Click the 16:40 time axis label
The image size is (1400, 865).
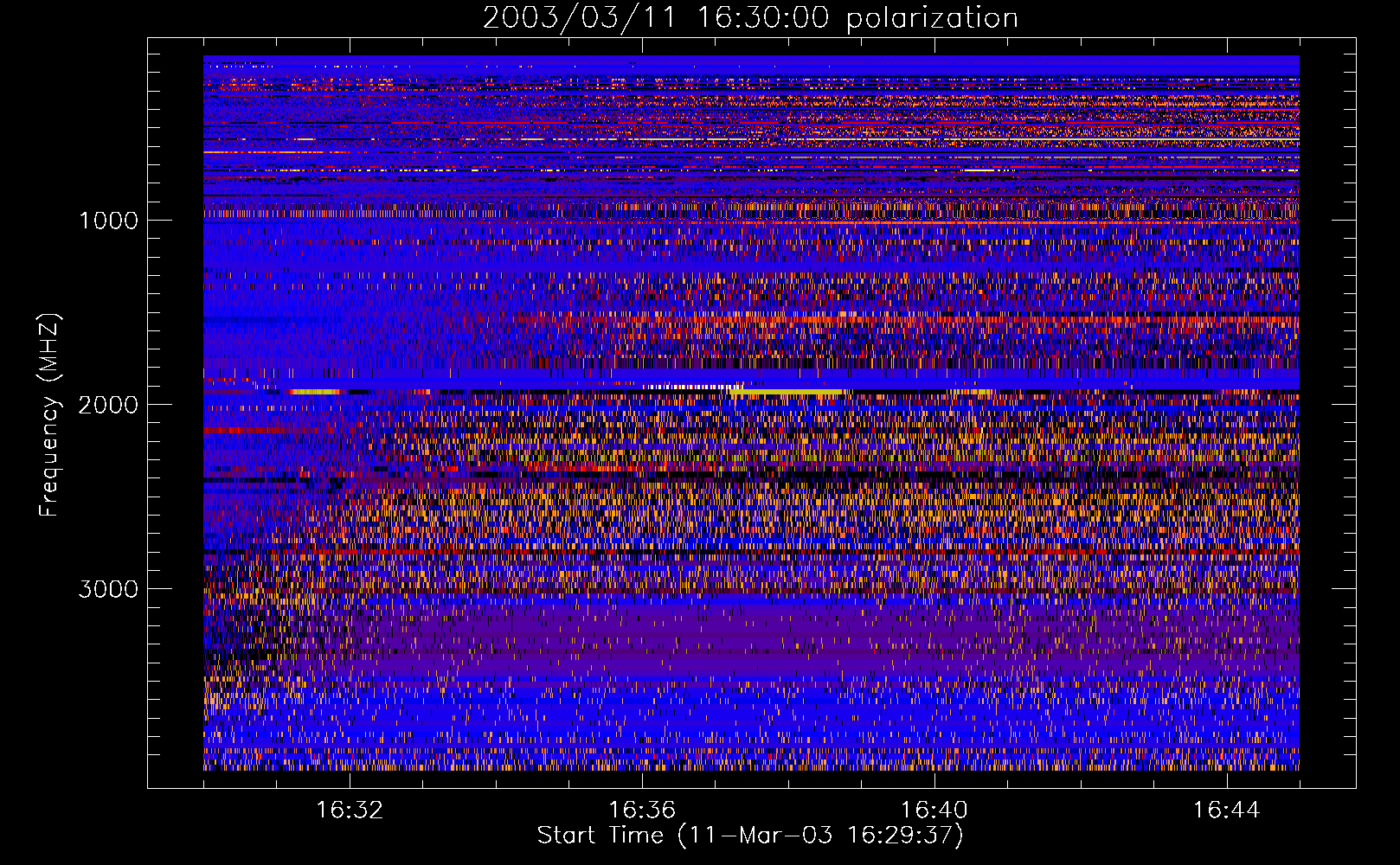pos(934,811)
